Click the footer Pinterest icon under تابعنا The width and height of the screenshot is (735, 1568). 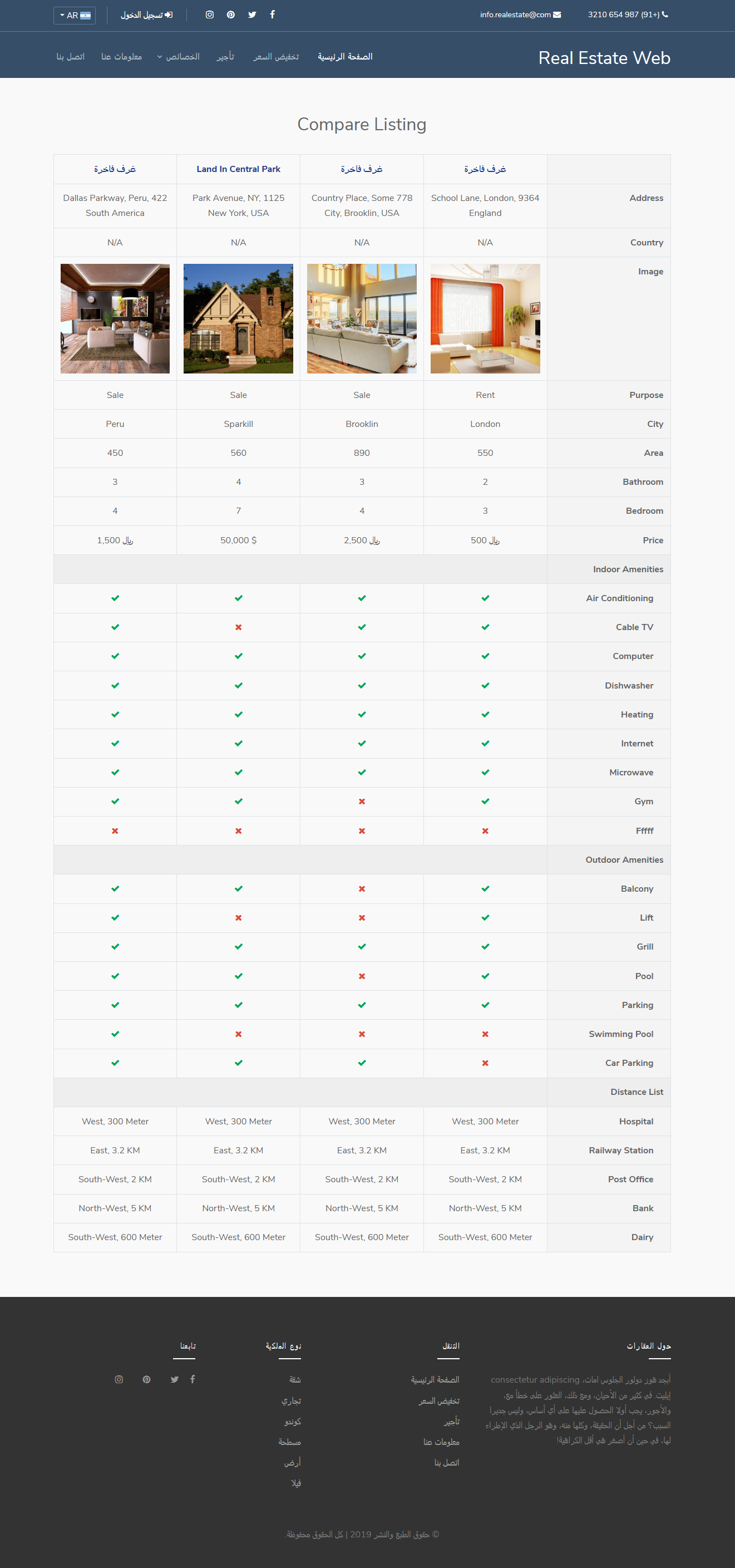click(147, 1379)
